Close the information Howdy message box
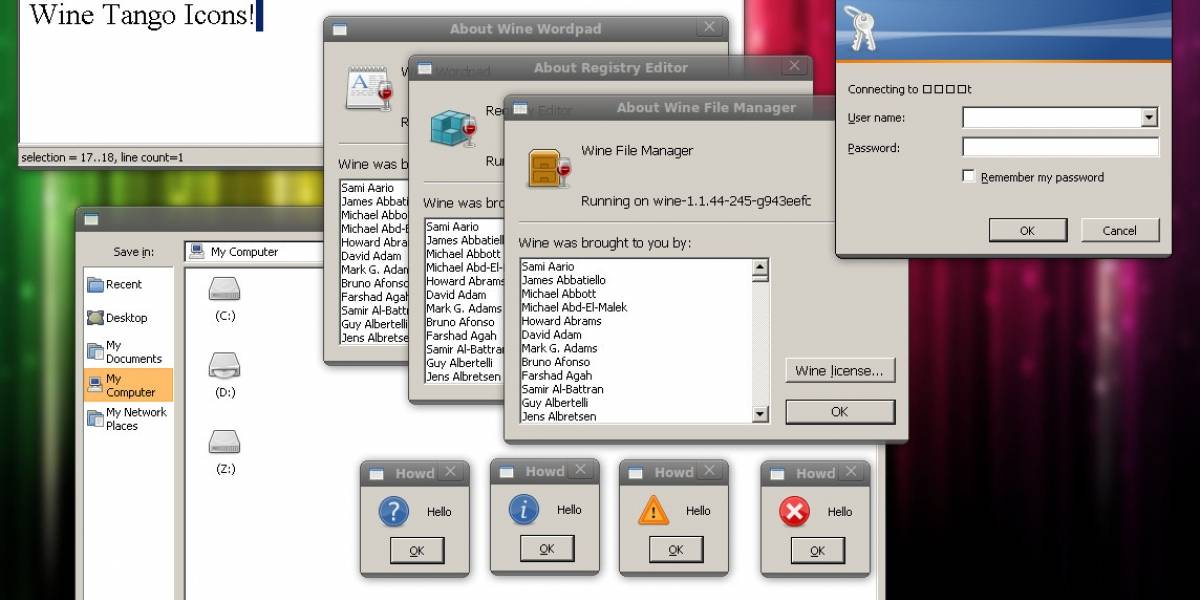The image size is (1200, 600). [x=581, y=471]
